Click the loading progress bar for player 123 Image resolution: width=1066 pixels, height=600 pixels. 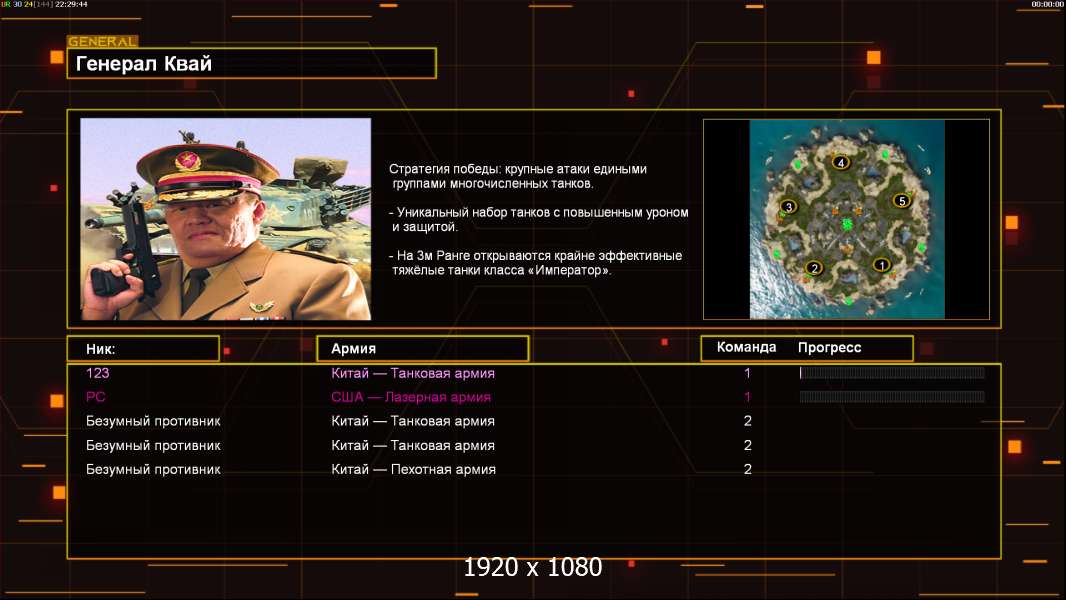(891, 373)
